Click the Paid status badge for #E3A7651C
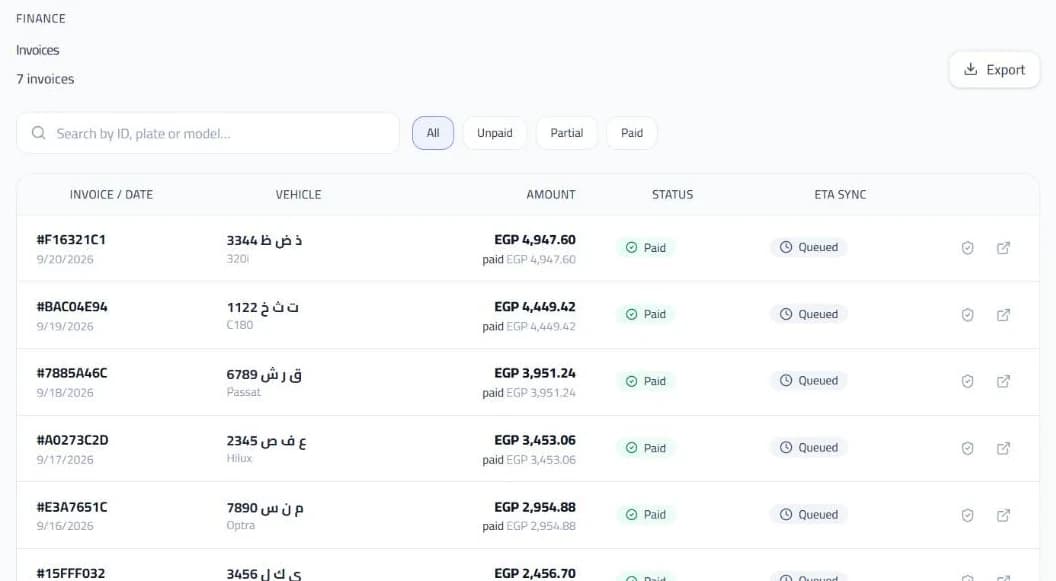This screenshot has width=1056, height=581. (x=646, y=514)
